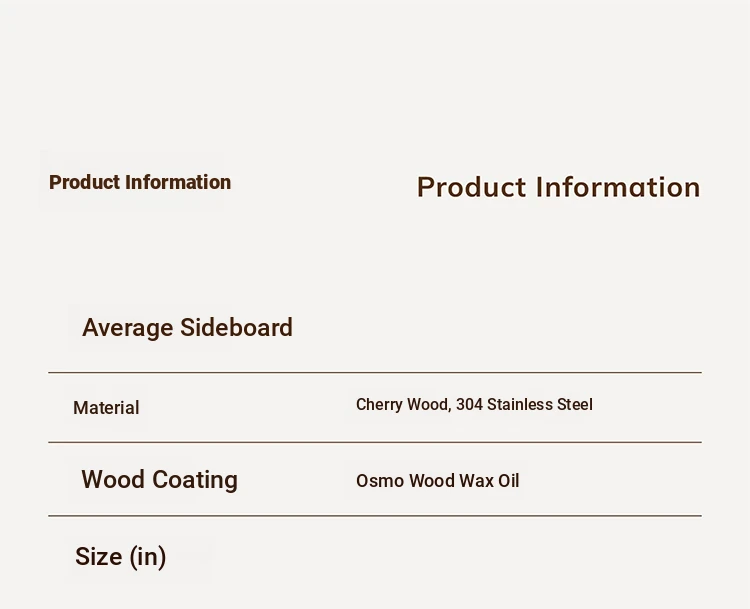Click the divider line under Average Sideboard

[x=375, y=372]
